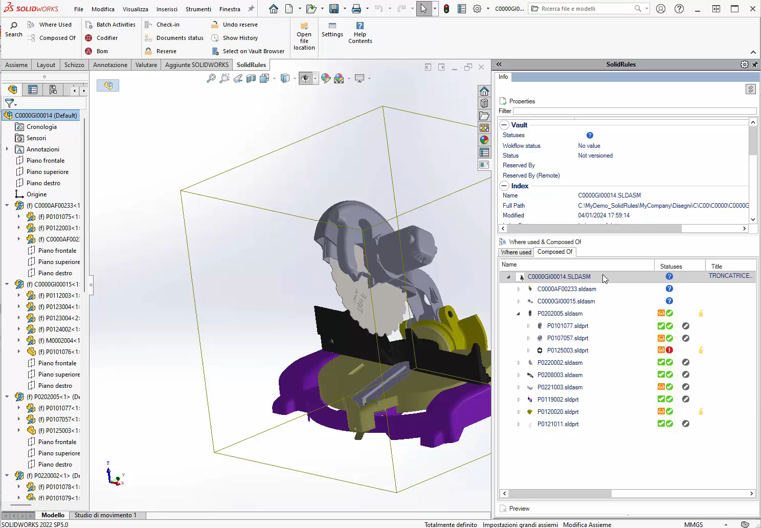Open the Modifica menu
761x528 pixels.
click(103, 9)
